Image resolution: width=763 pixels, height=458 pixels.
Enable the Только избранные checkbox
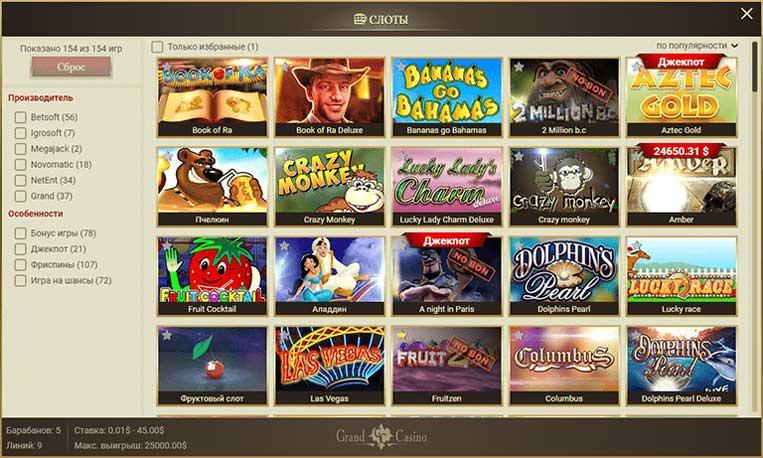pyautogui.click(x=157, y=47)
